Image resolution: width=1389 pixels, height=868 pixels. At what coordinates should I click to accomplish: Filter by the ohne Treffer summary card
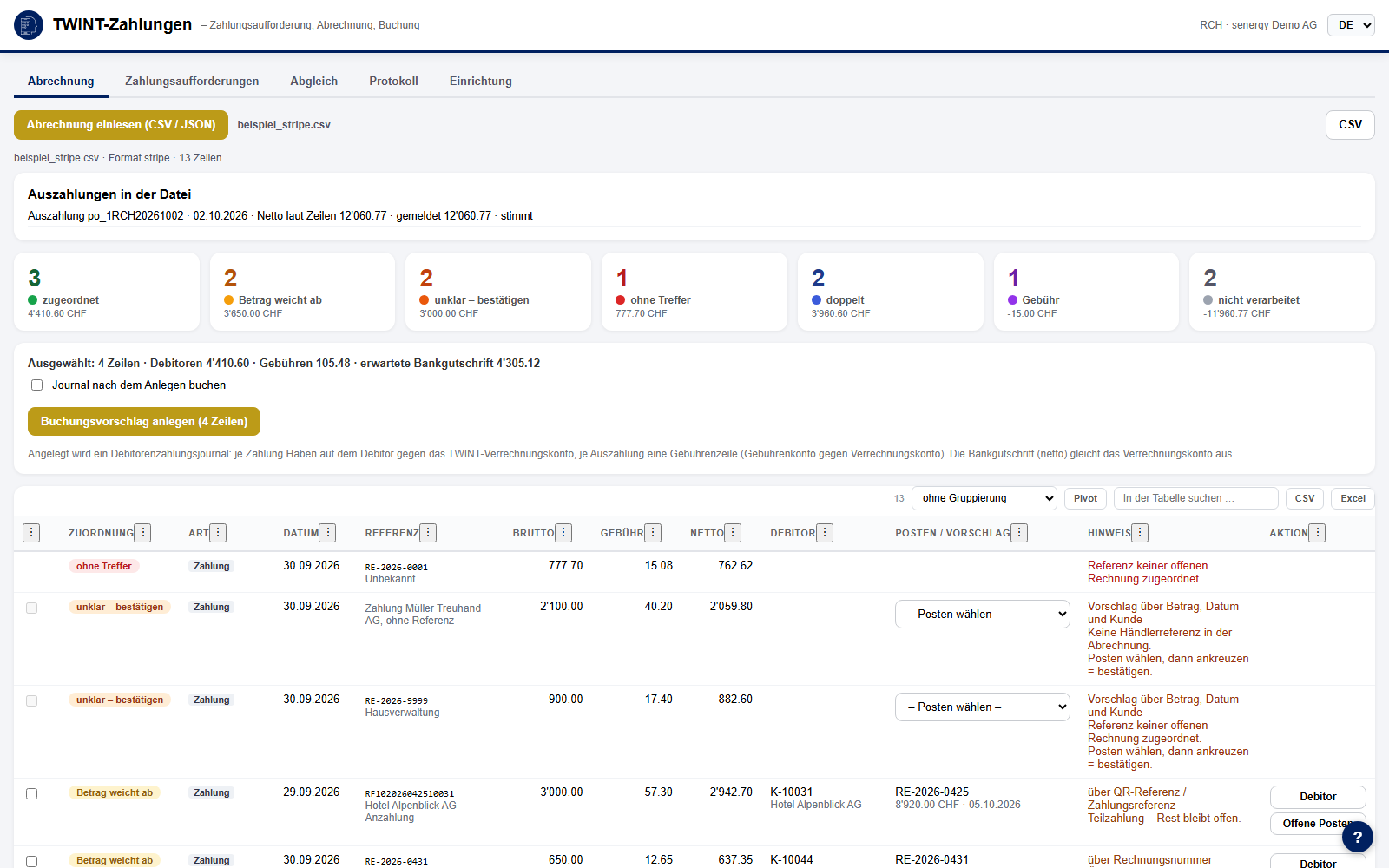coord(694,292)
